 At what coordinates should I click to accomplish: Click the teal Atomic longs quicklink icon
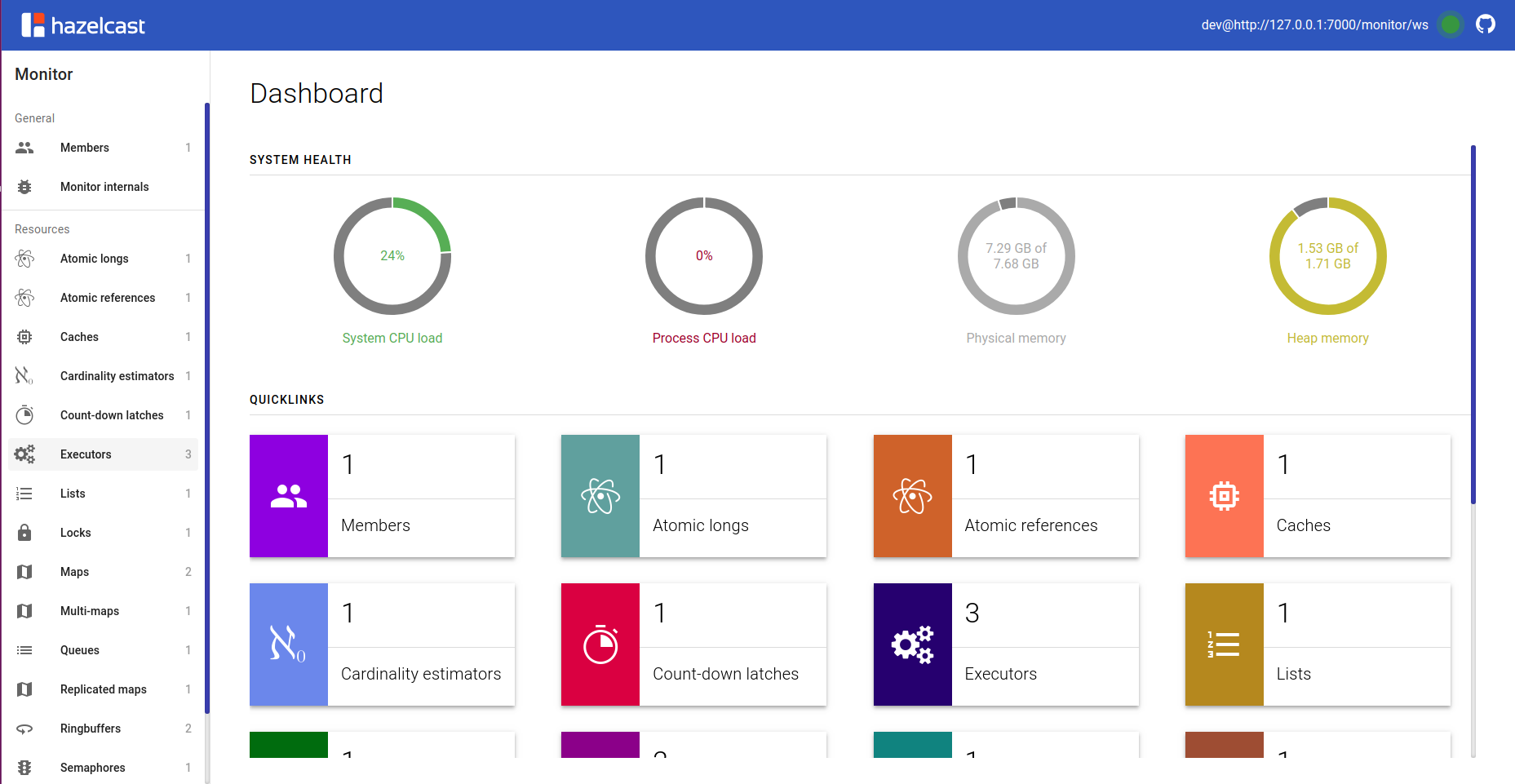point(600,496)
